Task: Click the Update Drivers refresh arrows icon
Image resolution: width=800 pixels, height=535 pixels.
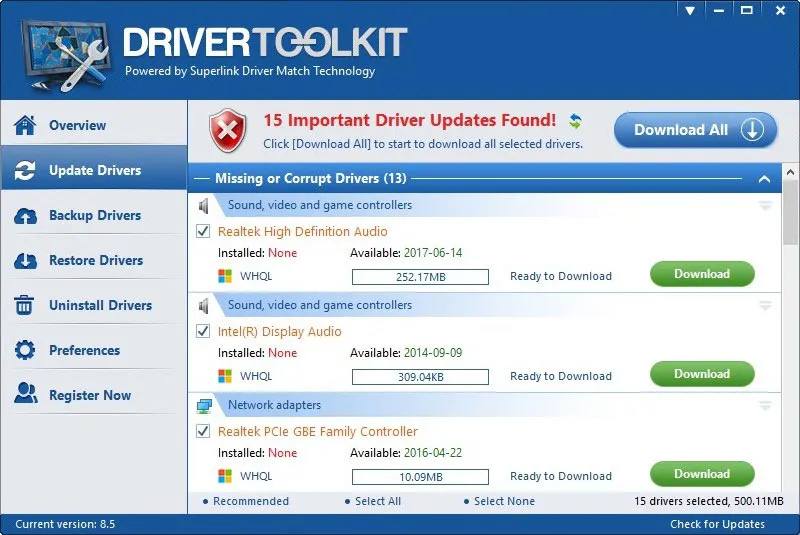Action: click(x=25, y=170)
